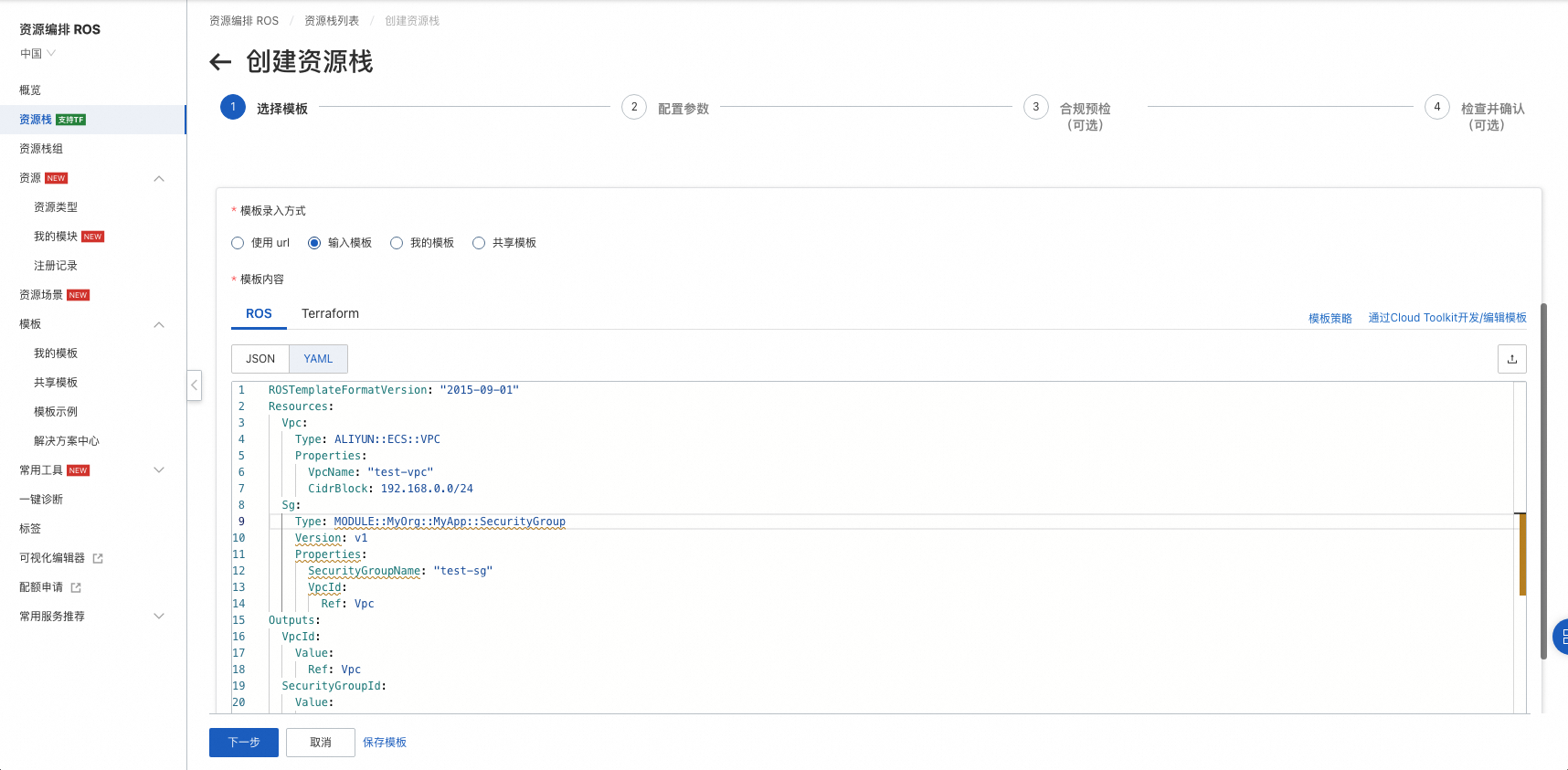Viewport: 1568px width, 770px height.
Task: Open the 模板策略 link
Action: click(1330, 319)
